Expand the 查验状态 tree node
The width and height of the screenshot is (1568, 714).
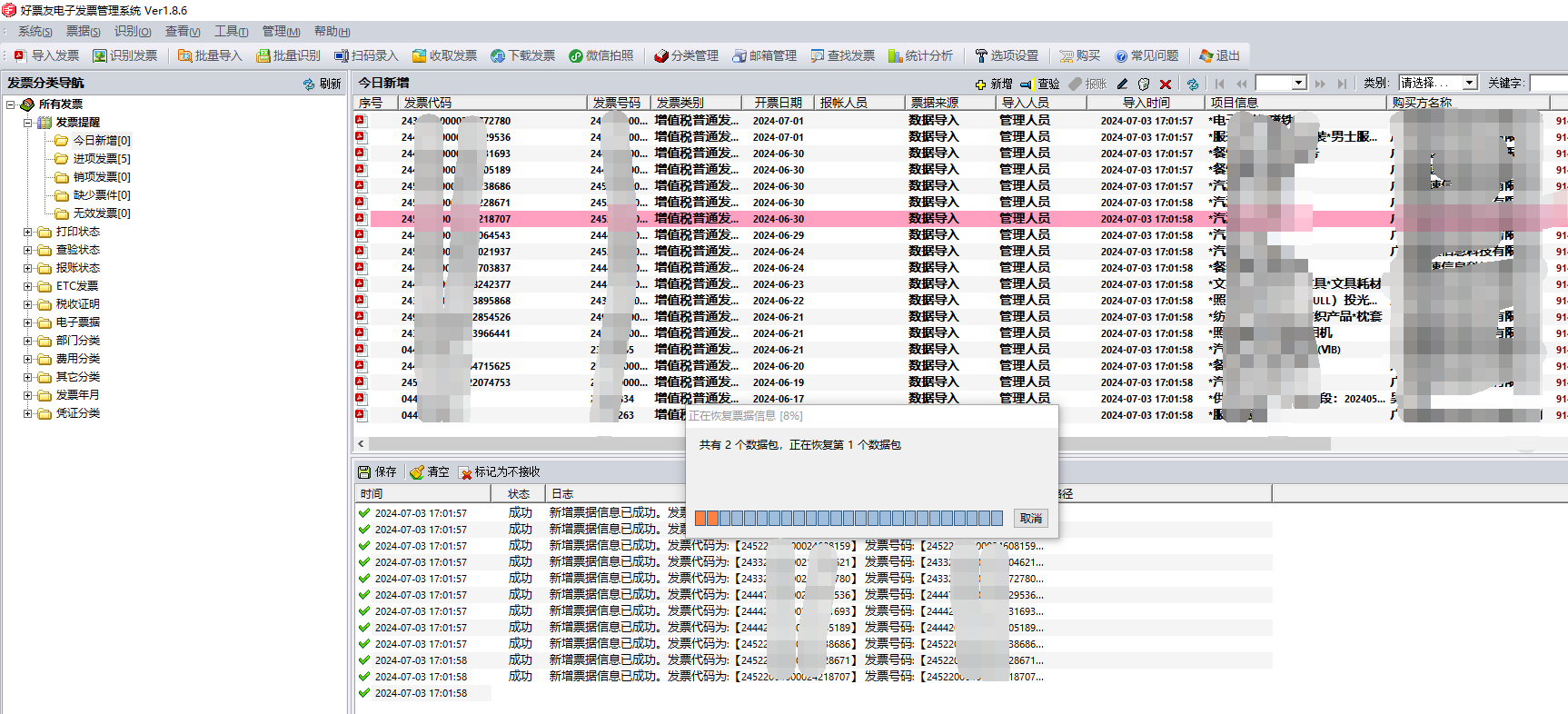click(x=27, y=250)
